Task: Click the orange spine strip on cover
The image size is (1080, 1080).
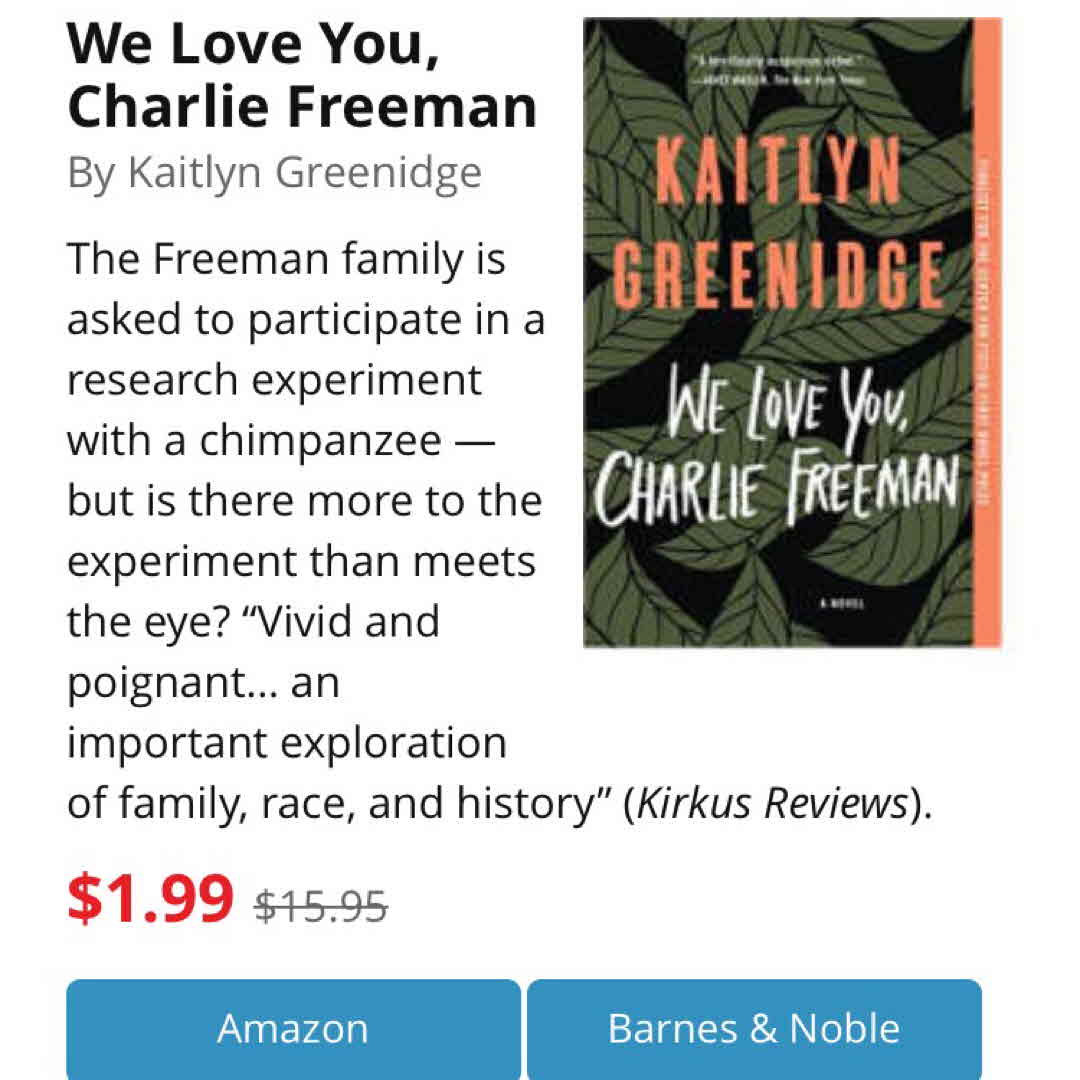Action: (x=987, y=332)
